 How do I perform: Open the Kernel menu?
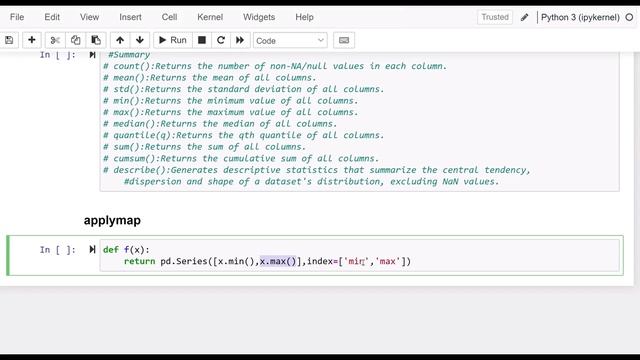(x=210, y=17)
